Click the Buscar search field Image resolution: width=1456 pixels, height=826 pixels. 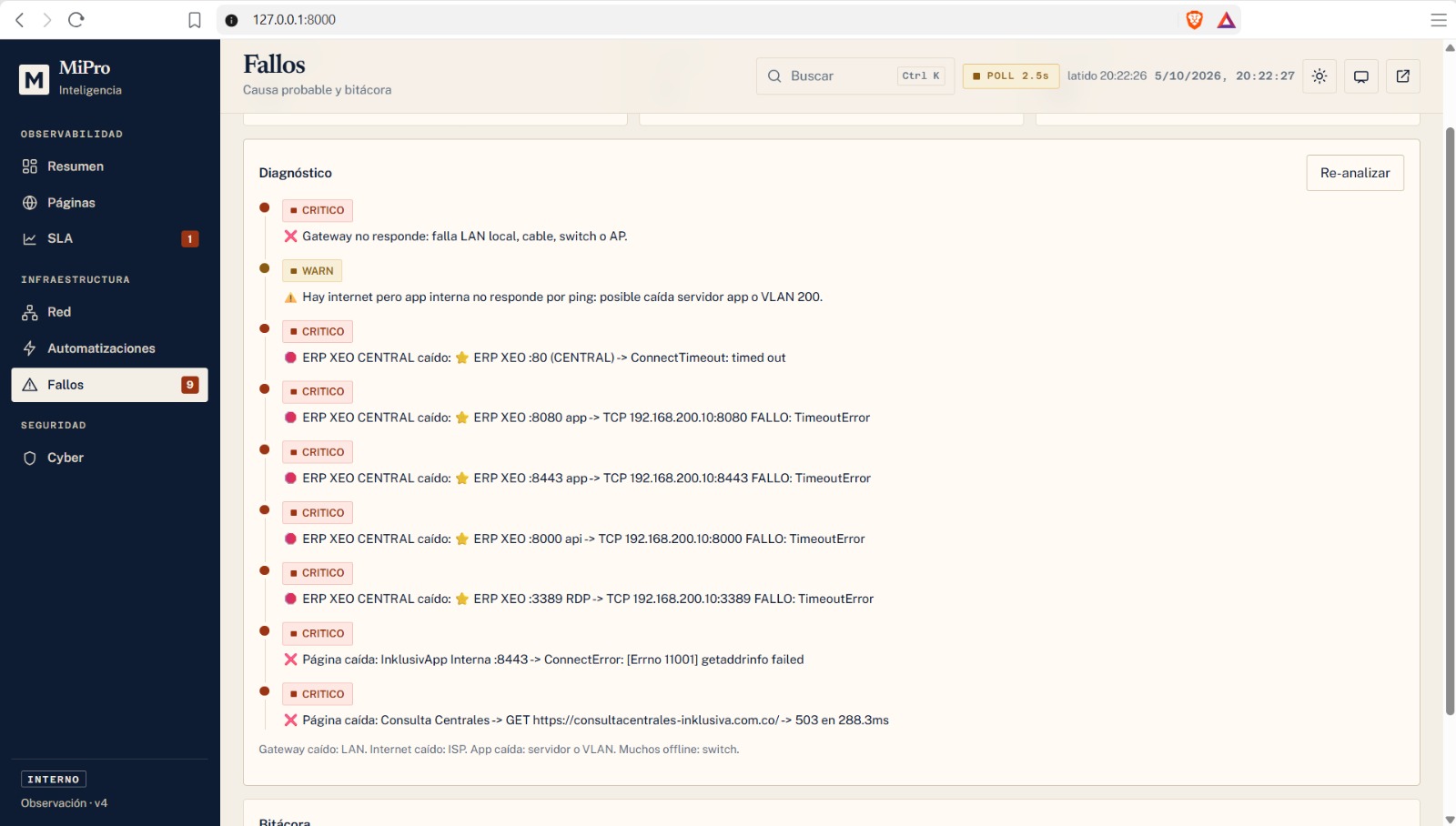click(854, 76)
